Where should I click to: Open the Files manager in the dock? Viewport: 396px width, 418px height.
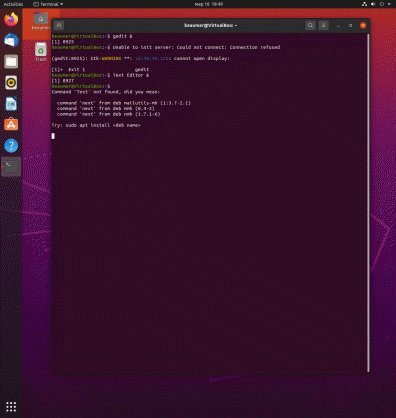[x=11, y=62]
